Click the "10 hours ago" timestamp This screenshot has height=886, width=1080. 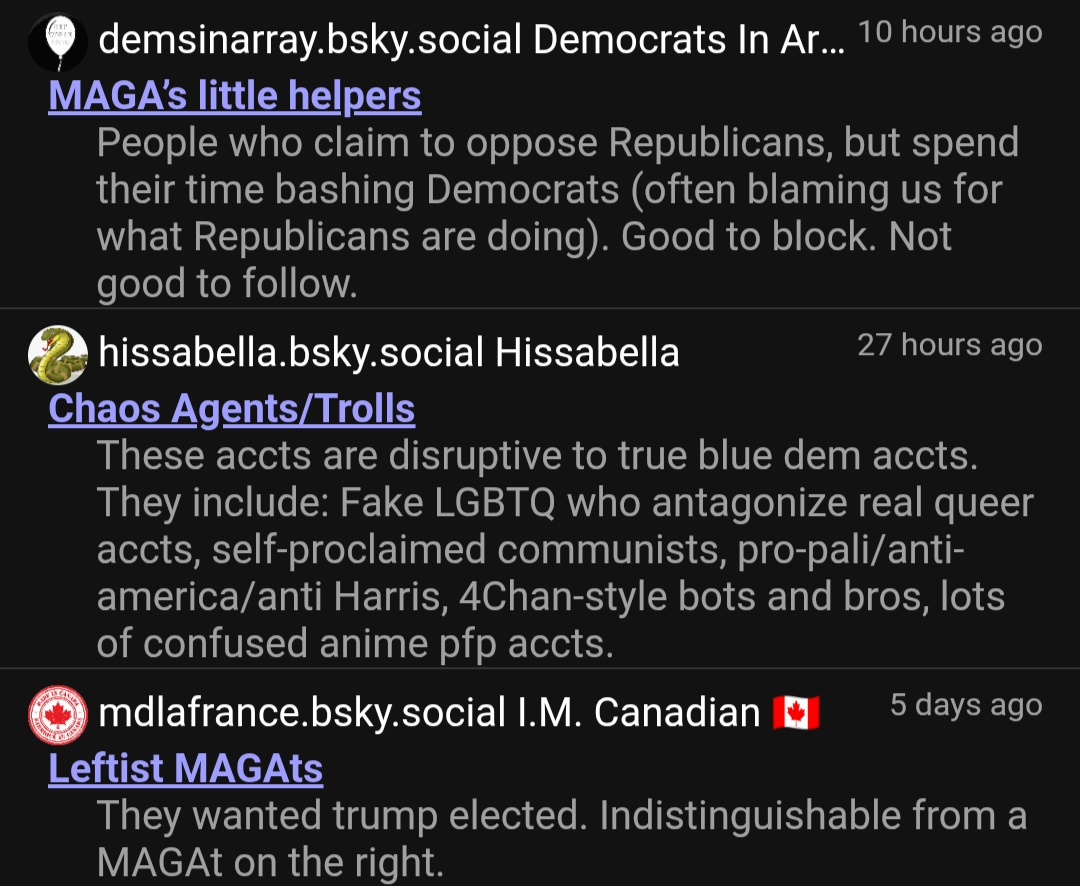pyautogui.click(x=950, y=32)
